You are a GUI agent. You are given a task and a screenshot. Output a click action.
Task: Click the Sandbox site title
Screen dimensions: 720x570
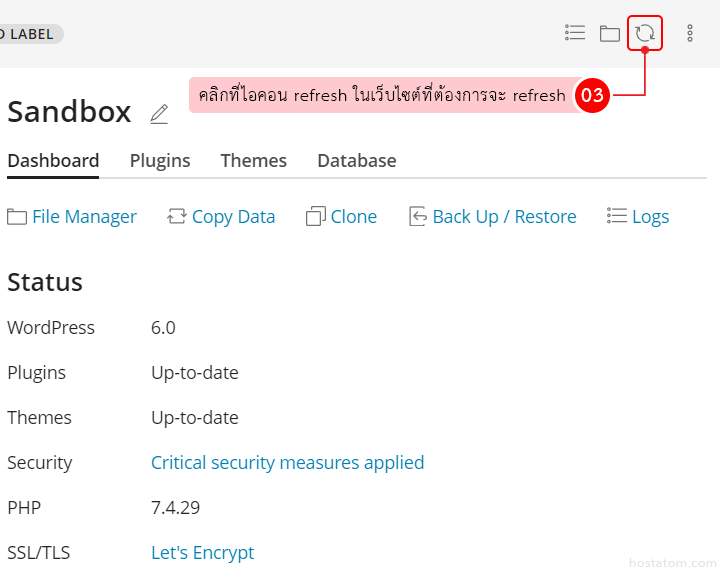point(69,112)
